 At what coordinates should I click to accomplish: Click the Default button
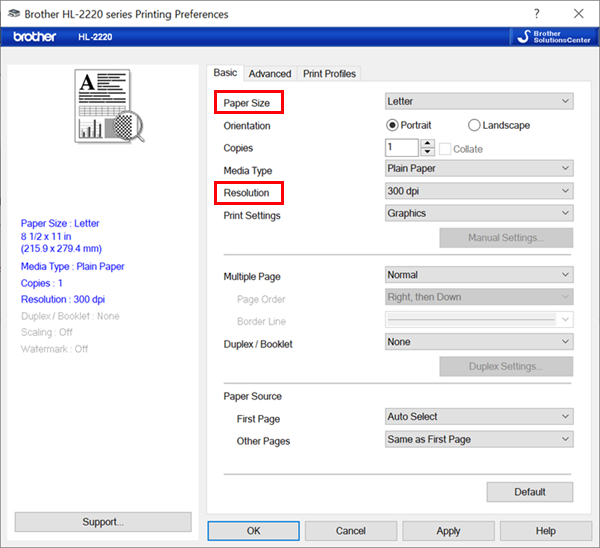pos(530,492)
